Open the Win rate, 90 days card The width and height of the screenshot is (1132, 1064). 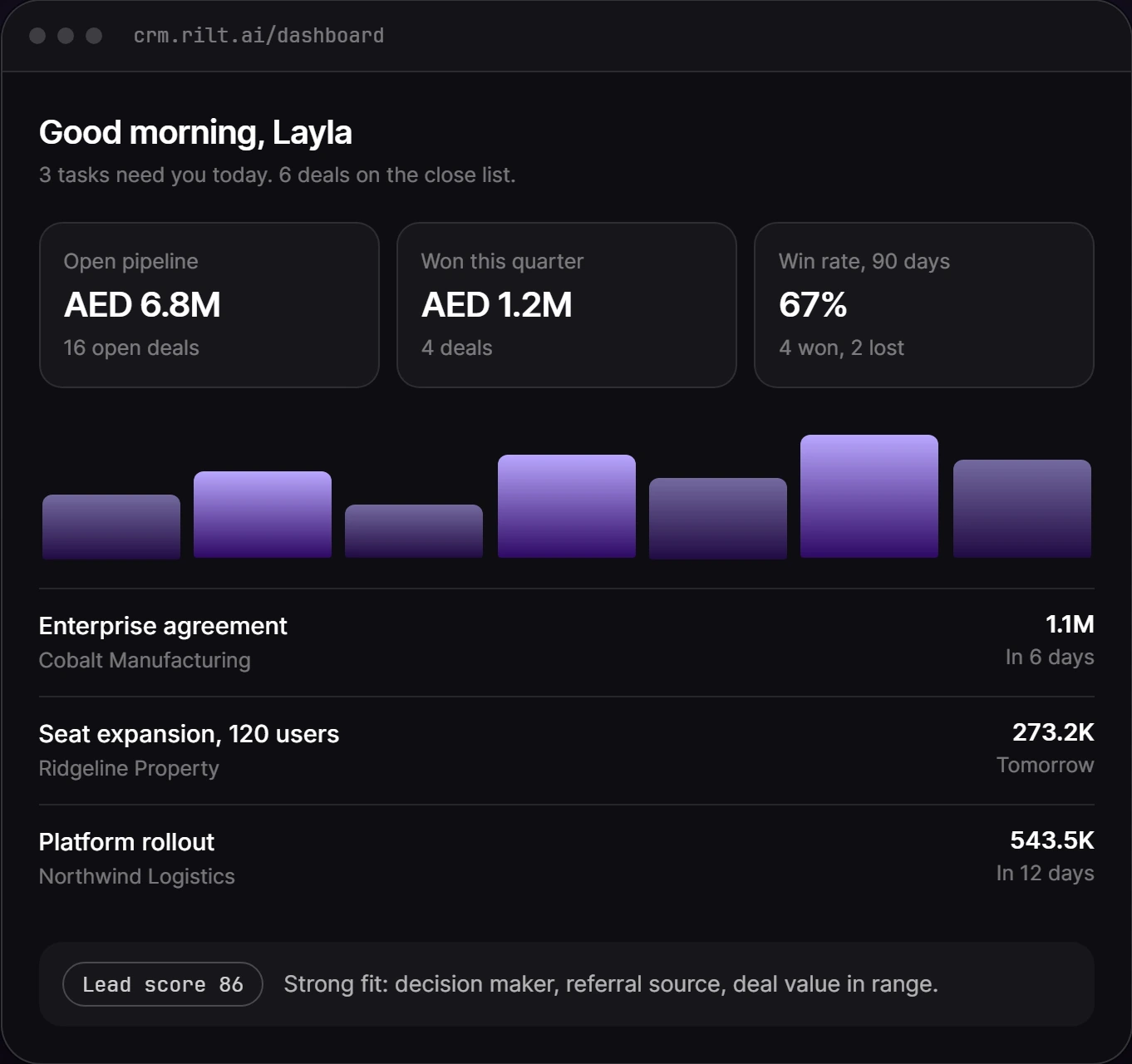click(924, 305)
